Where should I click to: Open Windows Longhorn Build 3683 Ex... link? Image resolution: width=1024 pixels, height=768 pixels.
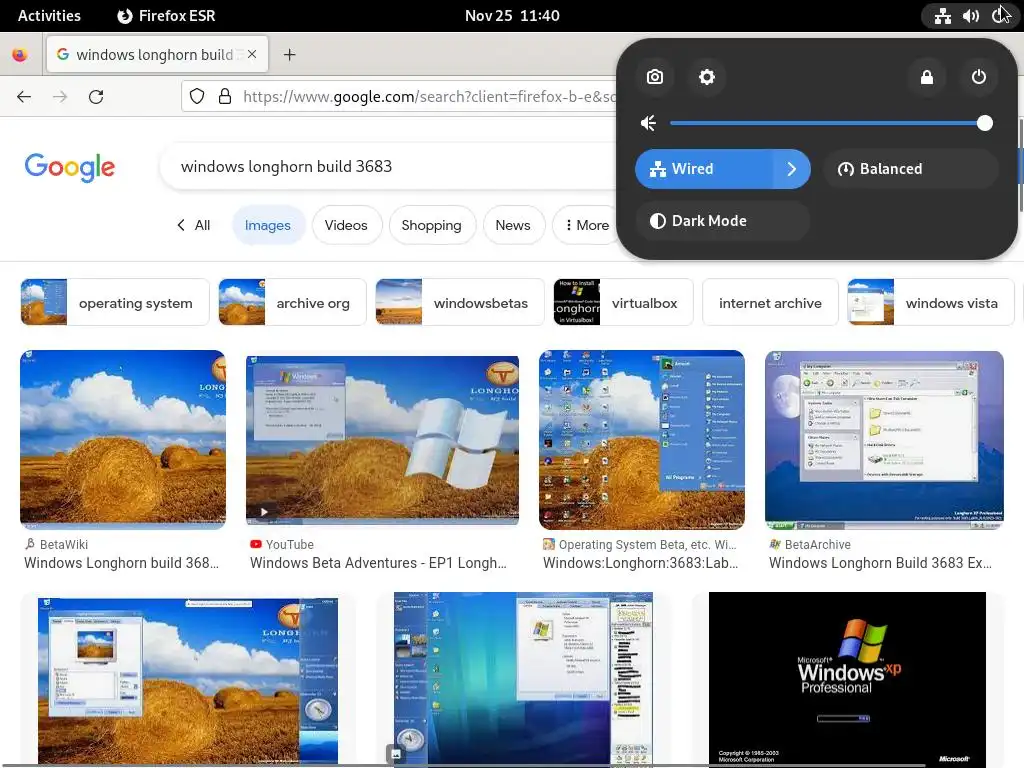(x=880, y=563)
